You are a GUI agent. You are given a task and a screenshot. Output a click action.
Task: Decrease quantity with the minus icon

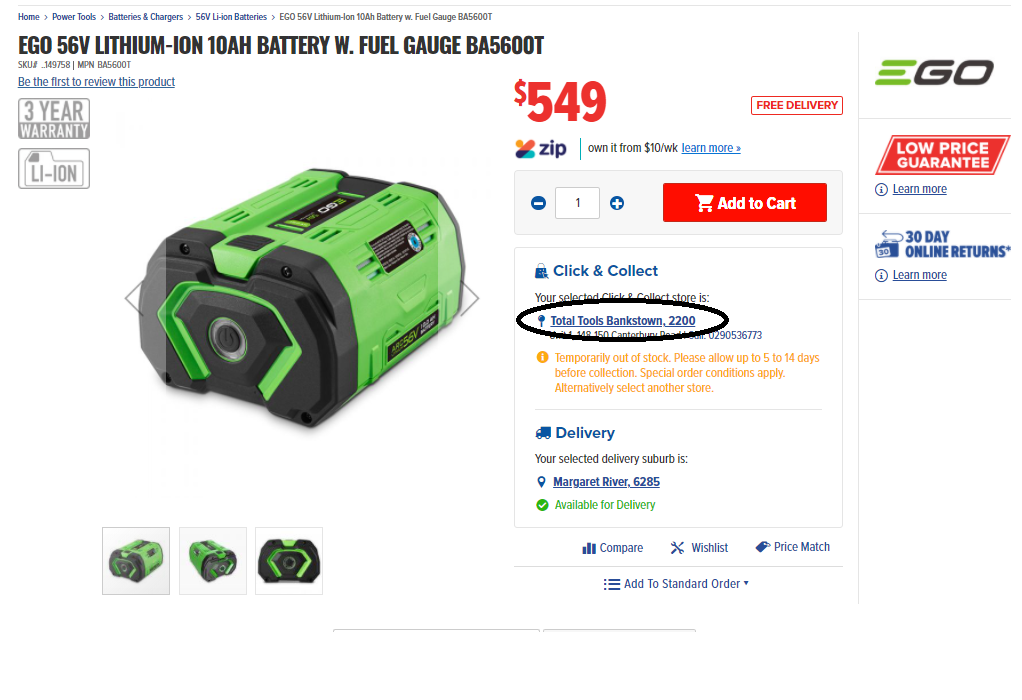538,203
